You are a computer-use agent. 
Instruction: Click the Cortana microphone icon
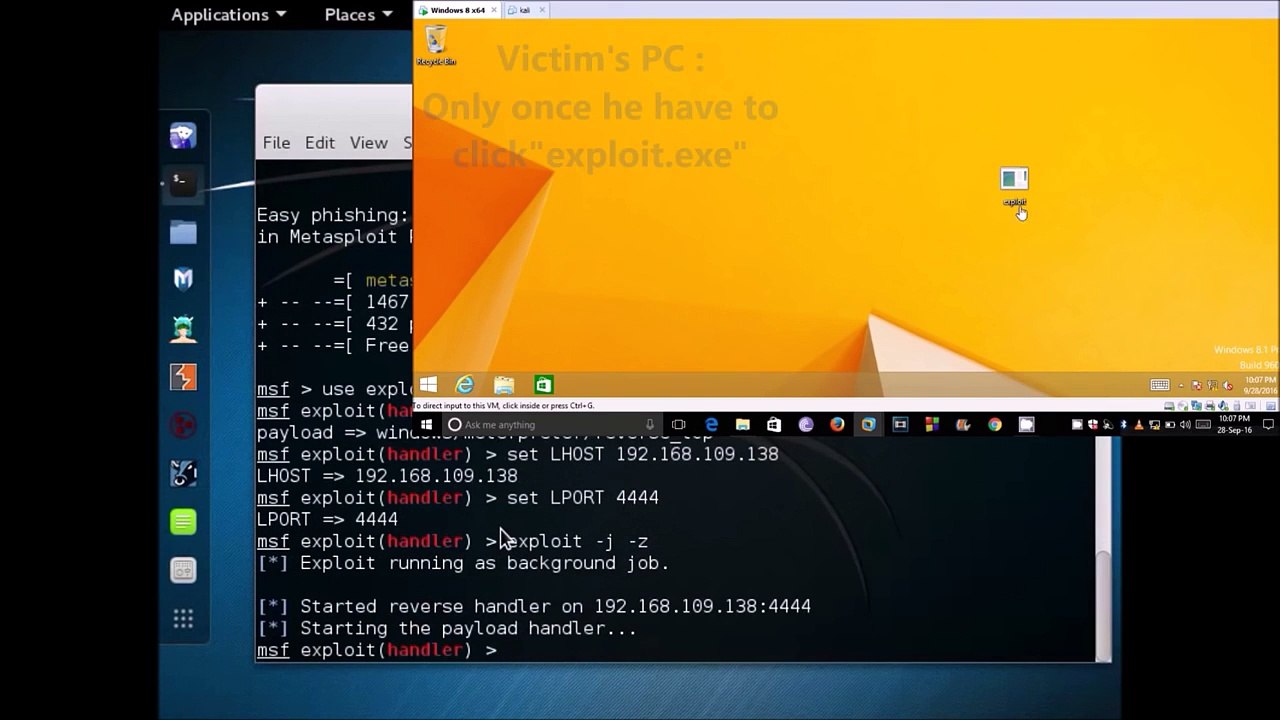pyautogui.click(x=649, y=425)
